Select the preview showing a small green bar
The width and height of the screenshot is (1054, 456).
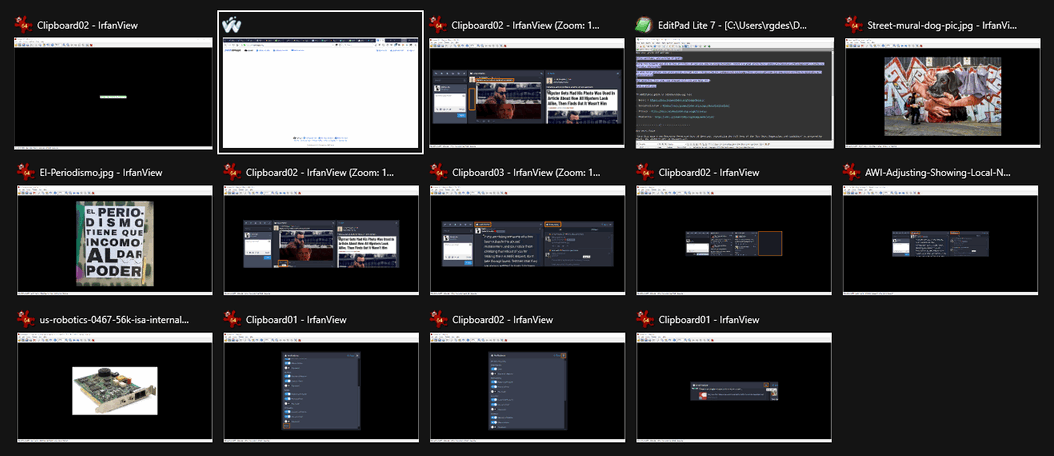coord(113,93)
